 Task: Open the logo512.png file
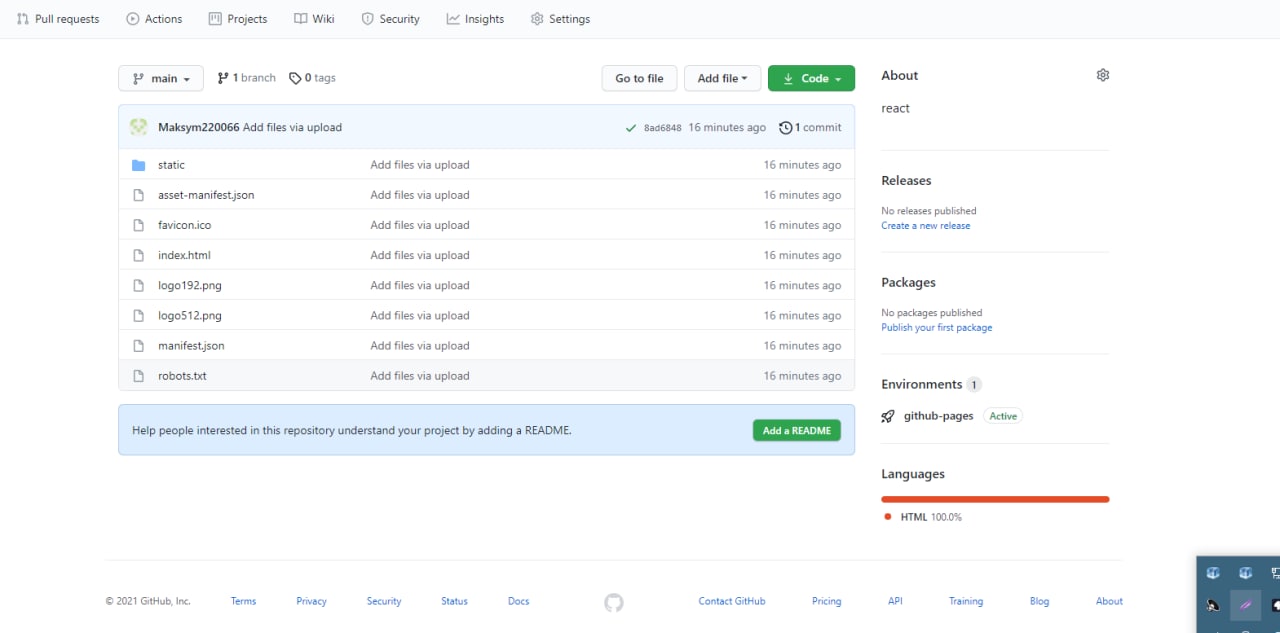(190, 315)
